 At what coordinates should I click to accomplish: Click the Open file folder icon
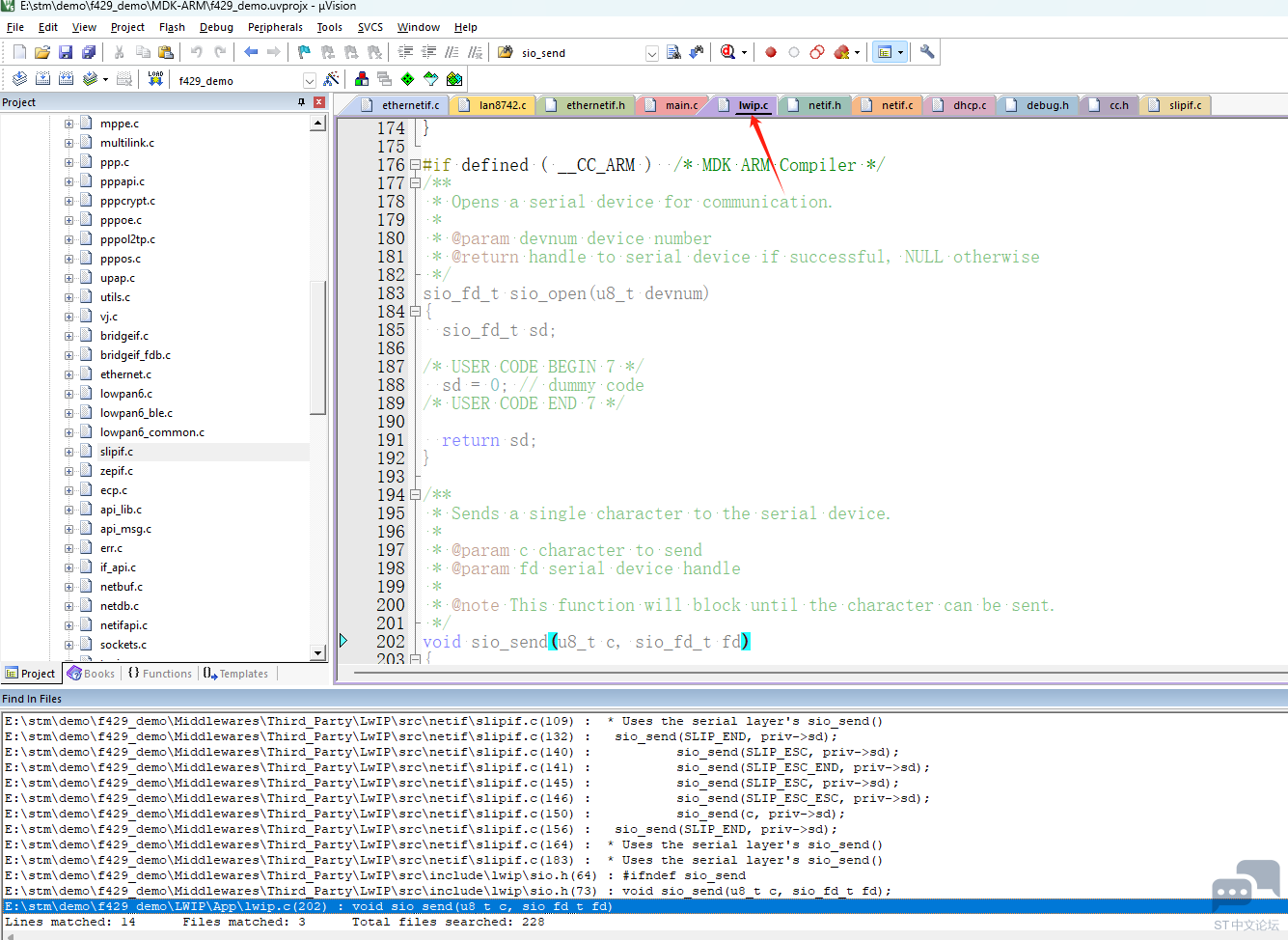point(42,52)
